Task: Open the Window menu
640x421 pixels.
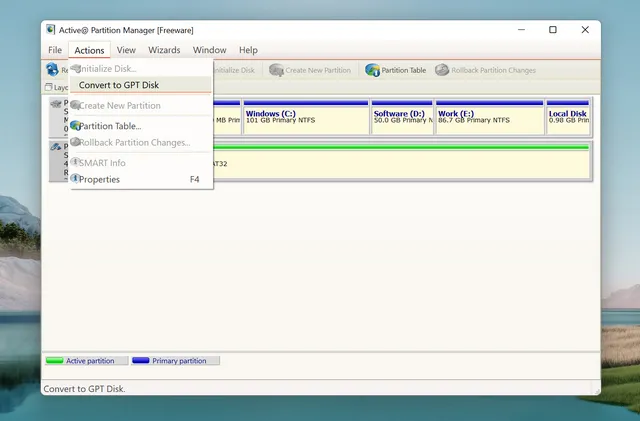Action: 209,50
